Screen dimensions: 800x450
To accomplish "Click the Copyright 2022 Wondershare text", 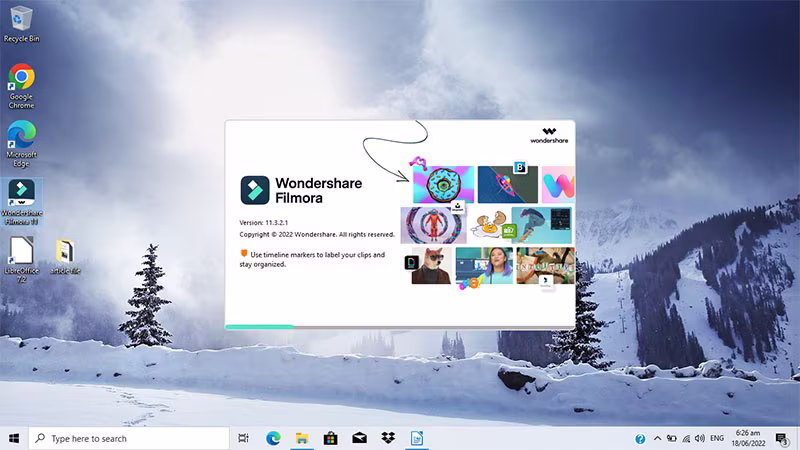I will pos(317,234).
